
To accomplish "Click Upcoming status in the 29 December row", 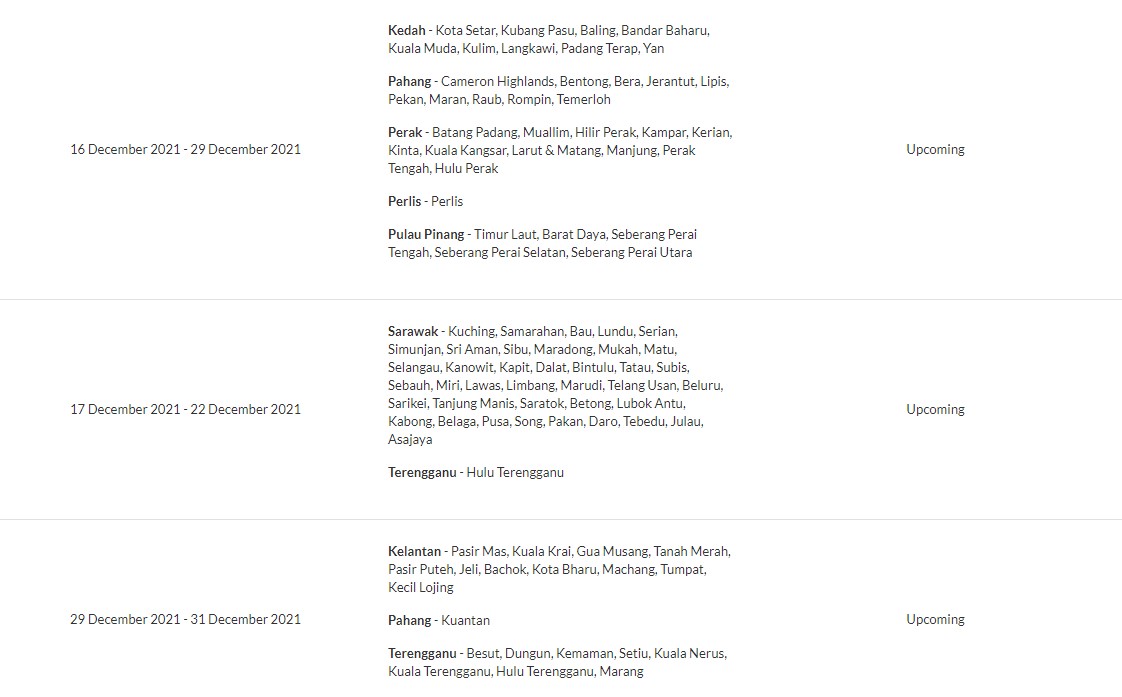I will coord(935,620).
